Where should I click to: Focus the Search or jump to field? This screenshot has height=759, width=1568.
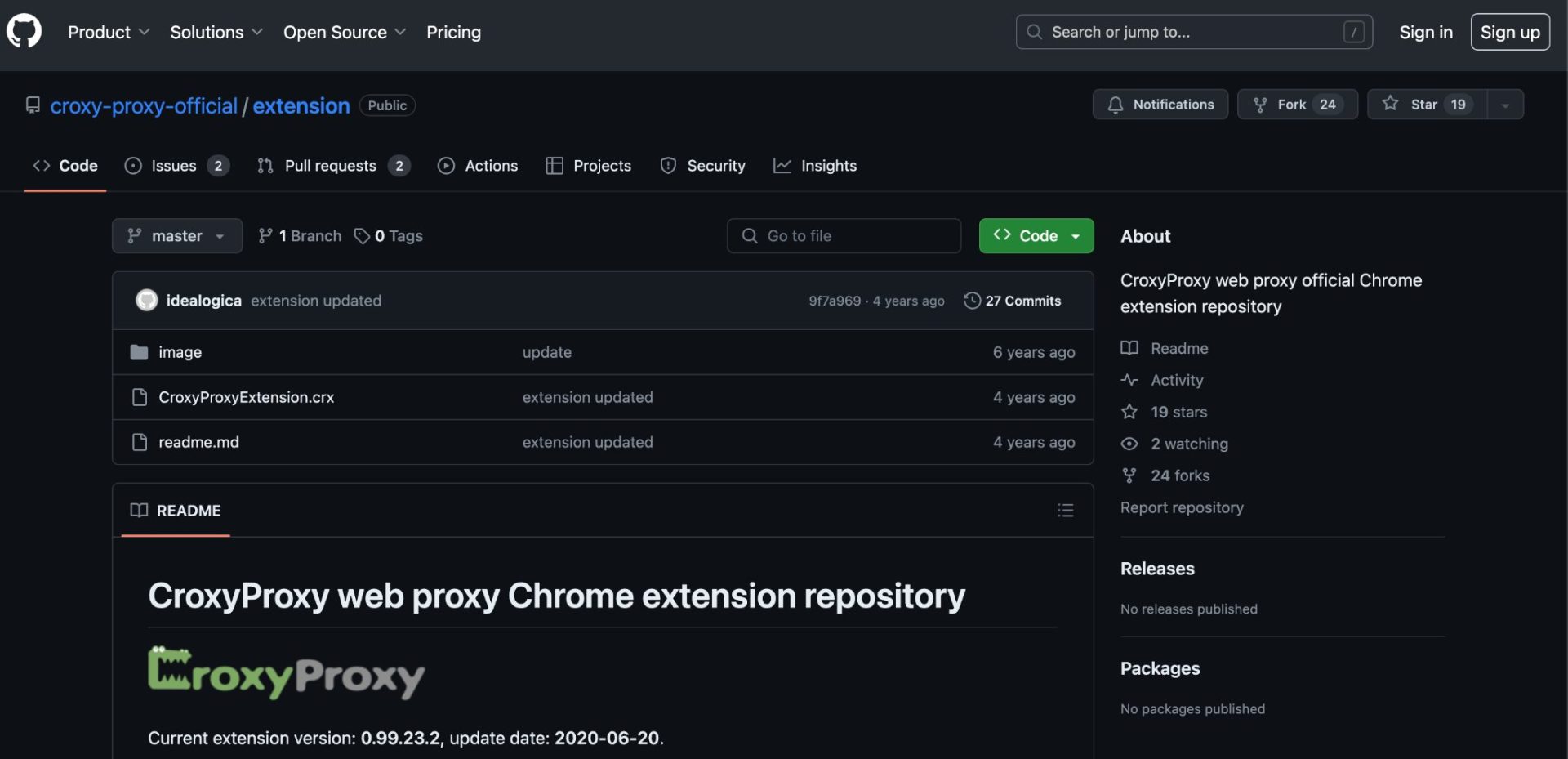click(1194, 32)
